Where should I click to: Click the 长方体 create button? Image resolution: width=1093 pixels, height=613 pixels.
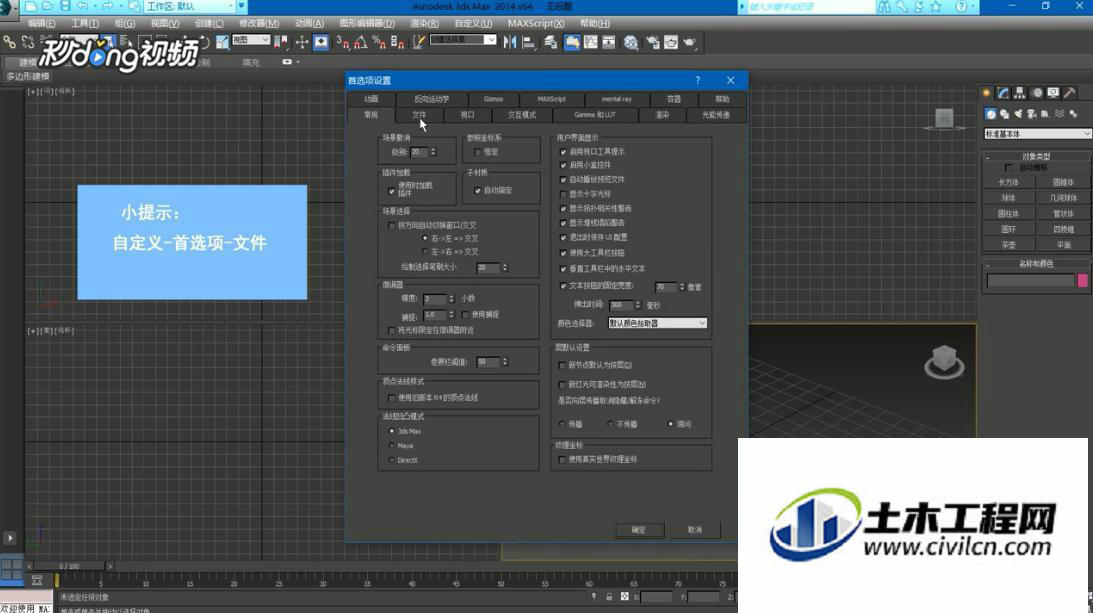click(1008, 182)
